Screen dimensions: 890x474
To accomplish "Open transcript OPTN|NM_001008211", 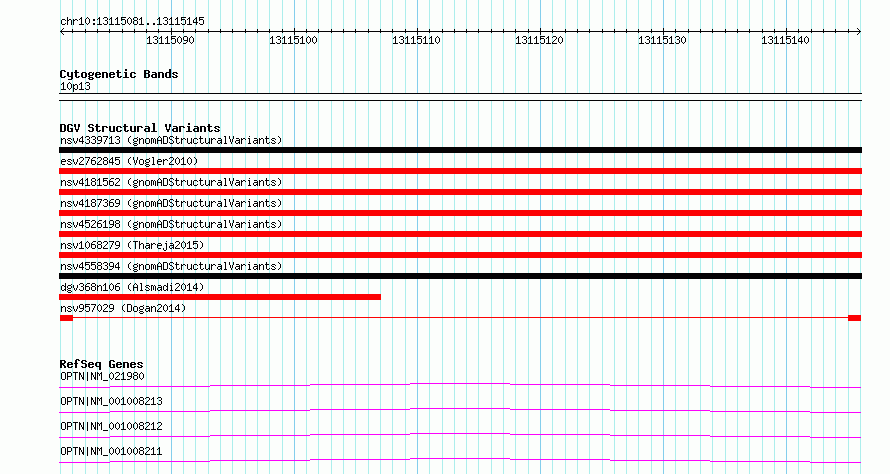I will coord(111,451).
